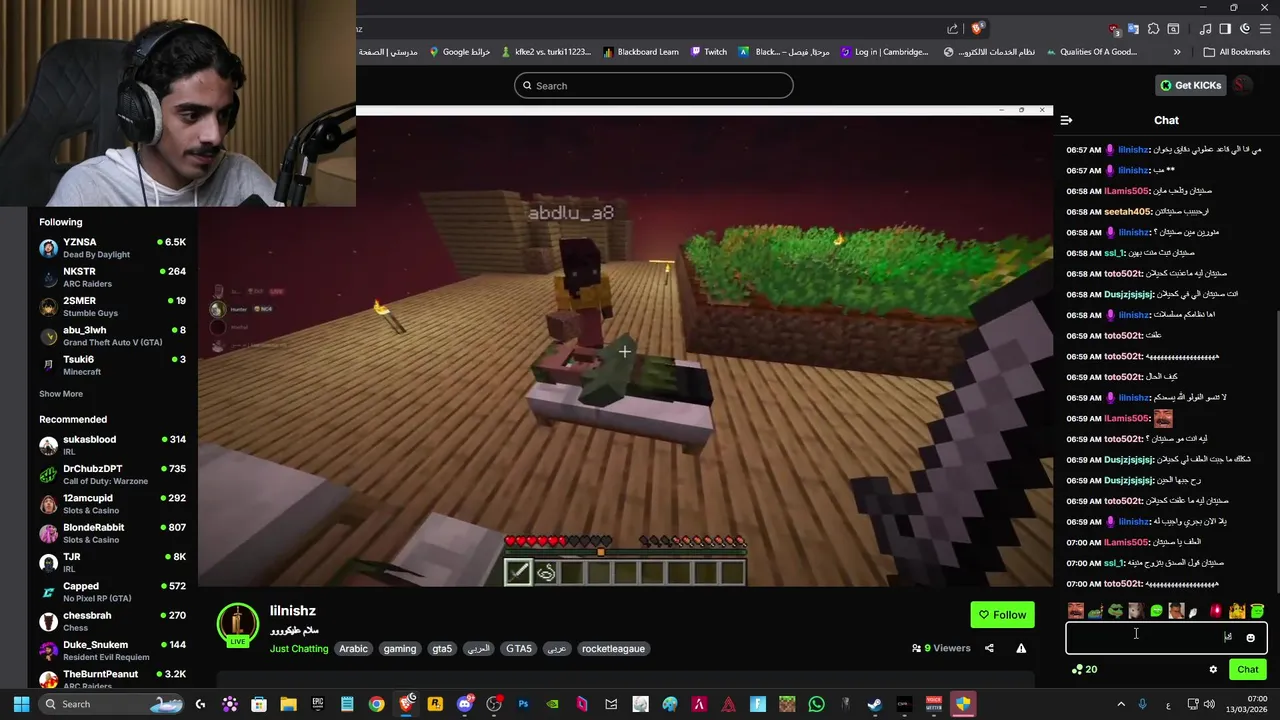Screen dimensions: 1280x720
Task: Open 2SMER channel in Following
Action: [112, 306]
